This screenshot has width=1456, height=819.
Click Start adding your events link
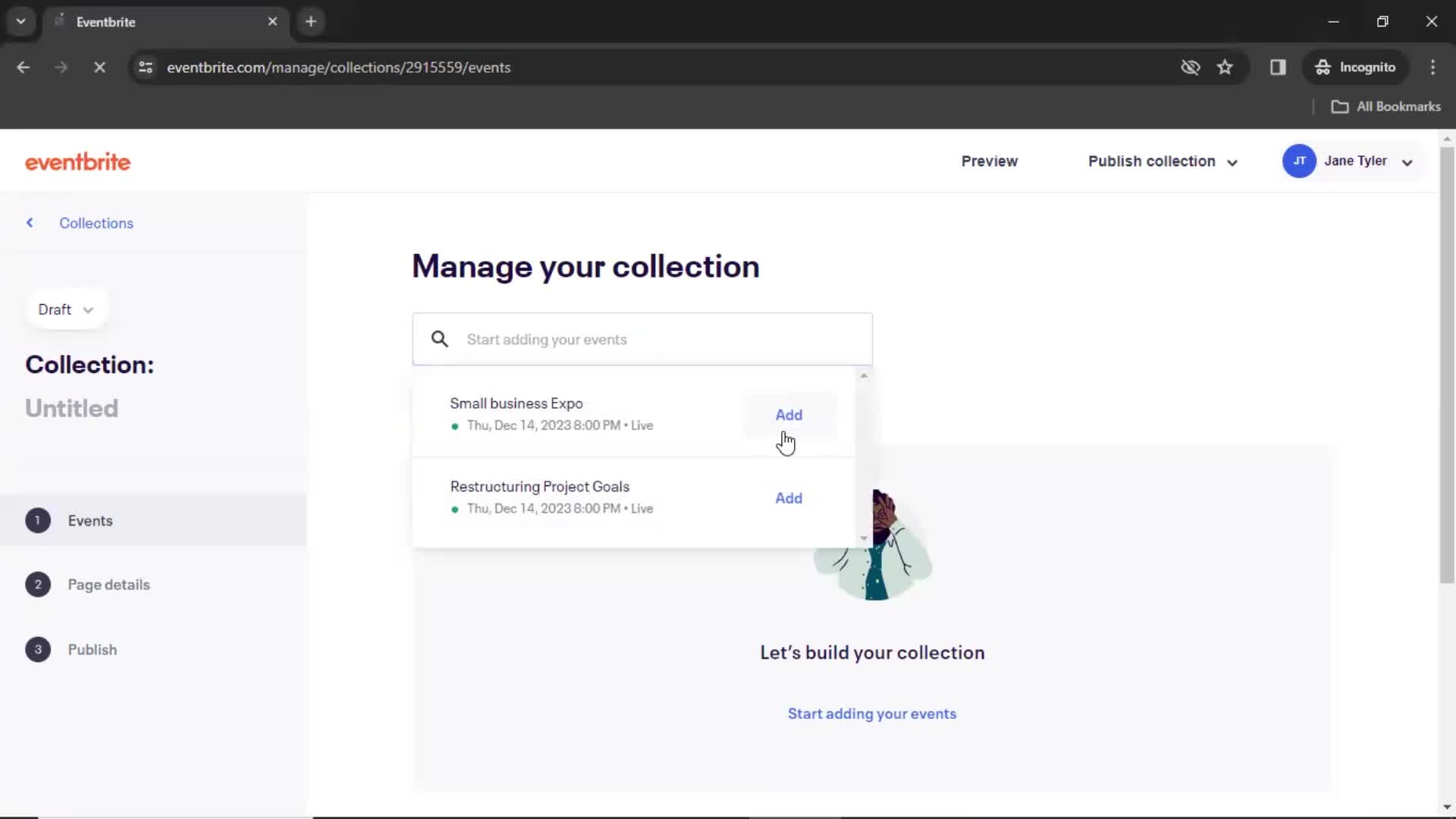(x=873, y=713)
